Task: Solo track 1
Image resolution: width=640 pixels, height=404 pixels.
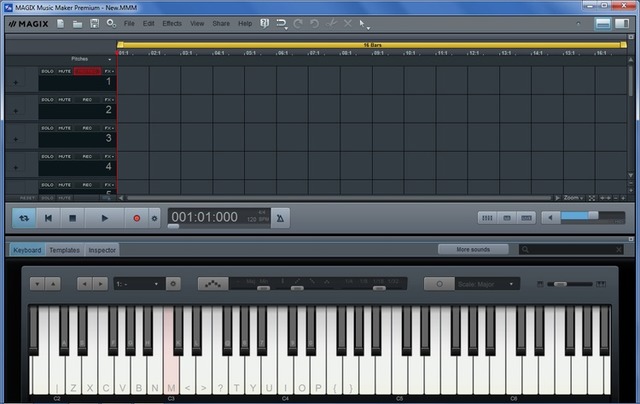Action: coord(48,72)
